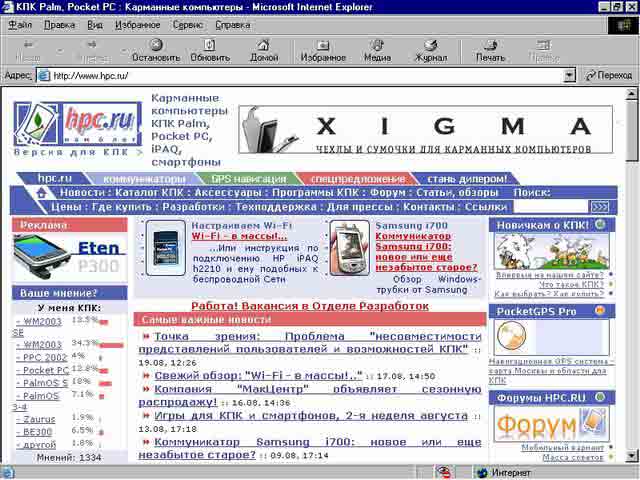Open the Справка menu
Image resolution: width=640 pixels, height=480 pixels.
point(233,25)
